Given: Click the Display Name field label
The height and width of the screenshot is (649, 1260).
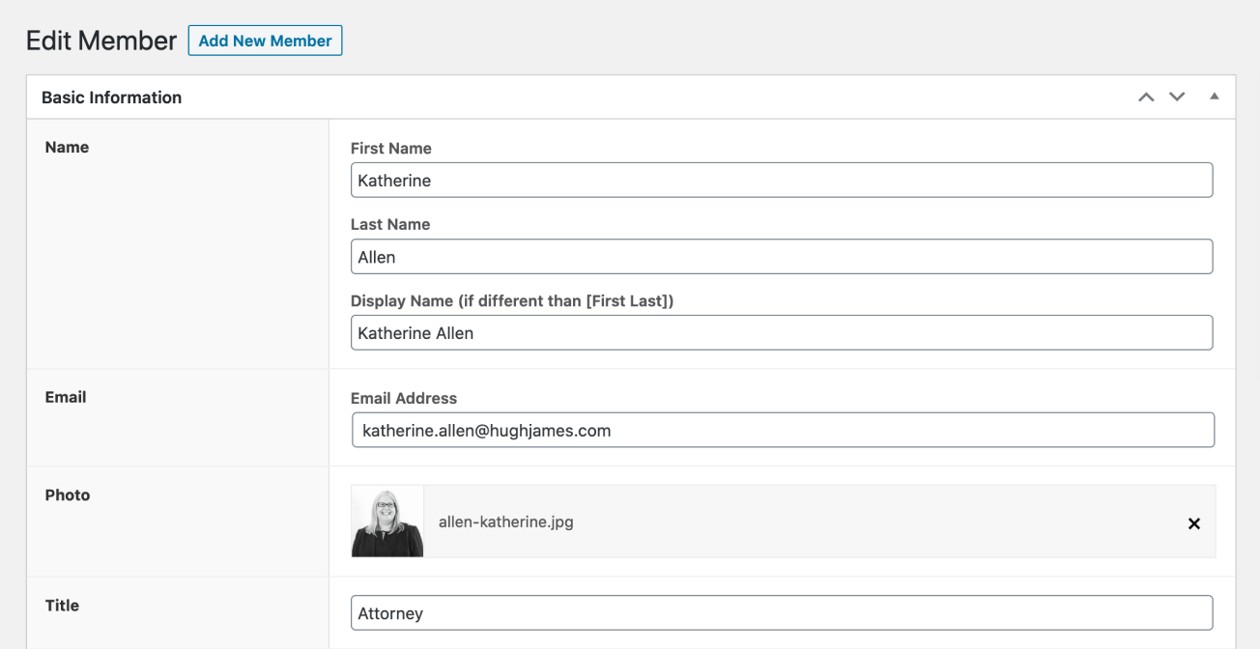Looking at the screenshot, I should pos(511,300).
